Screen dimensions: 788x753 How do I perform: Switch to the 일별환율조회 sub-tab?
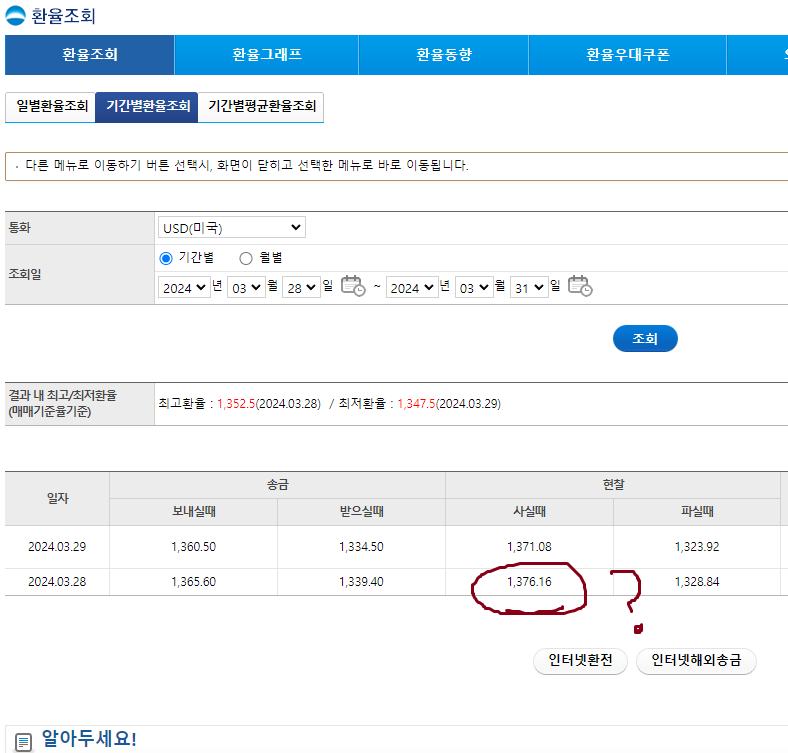coord(51,106)
